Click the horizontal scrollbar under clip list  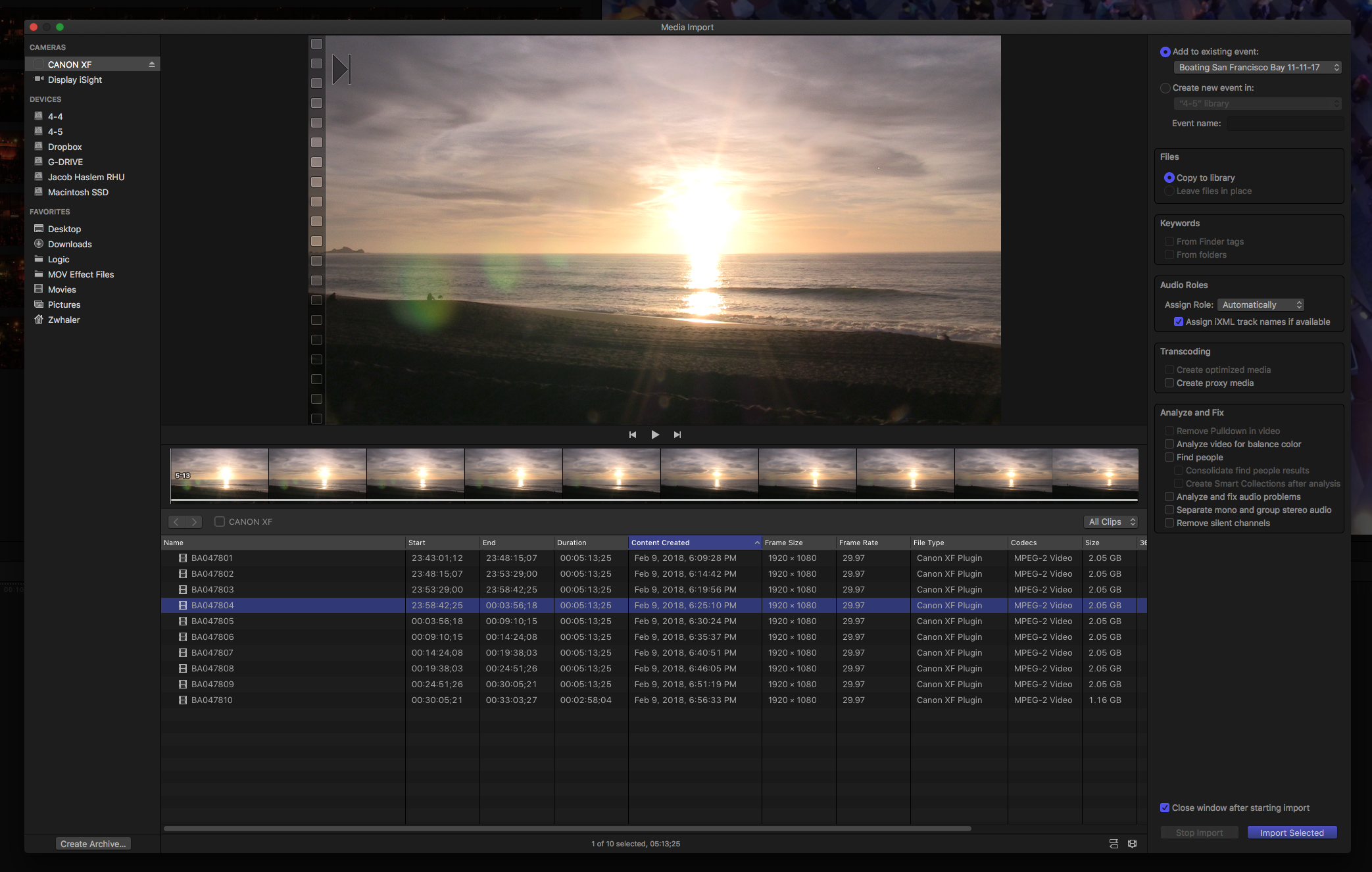(x=567, y=829)
